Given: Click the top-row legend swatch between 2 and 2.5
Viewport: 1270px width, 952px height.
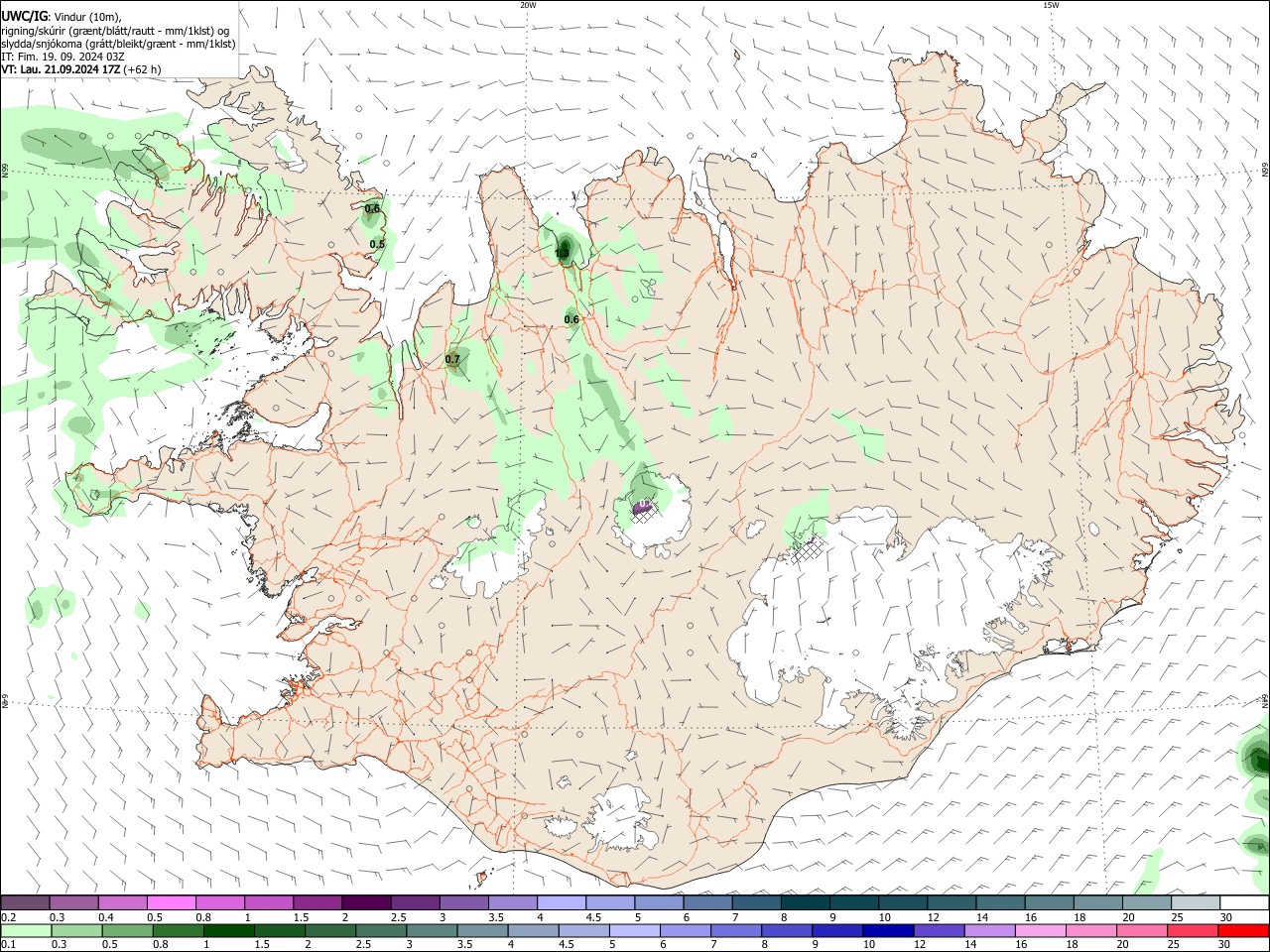Looking at the screenshot, I should (x=366, y=902).
